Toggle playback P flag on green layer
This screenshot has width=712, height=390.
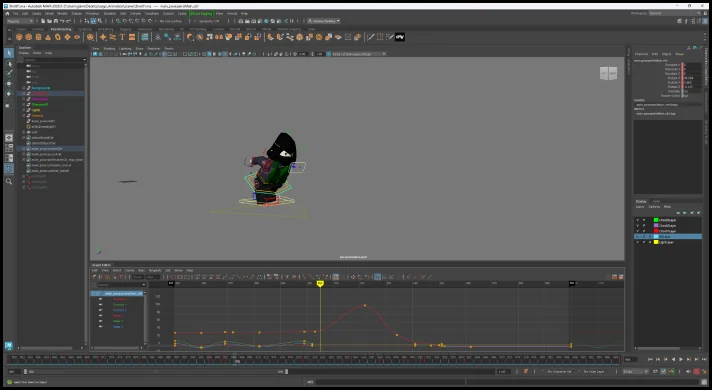(644, 220)
